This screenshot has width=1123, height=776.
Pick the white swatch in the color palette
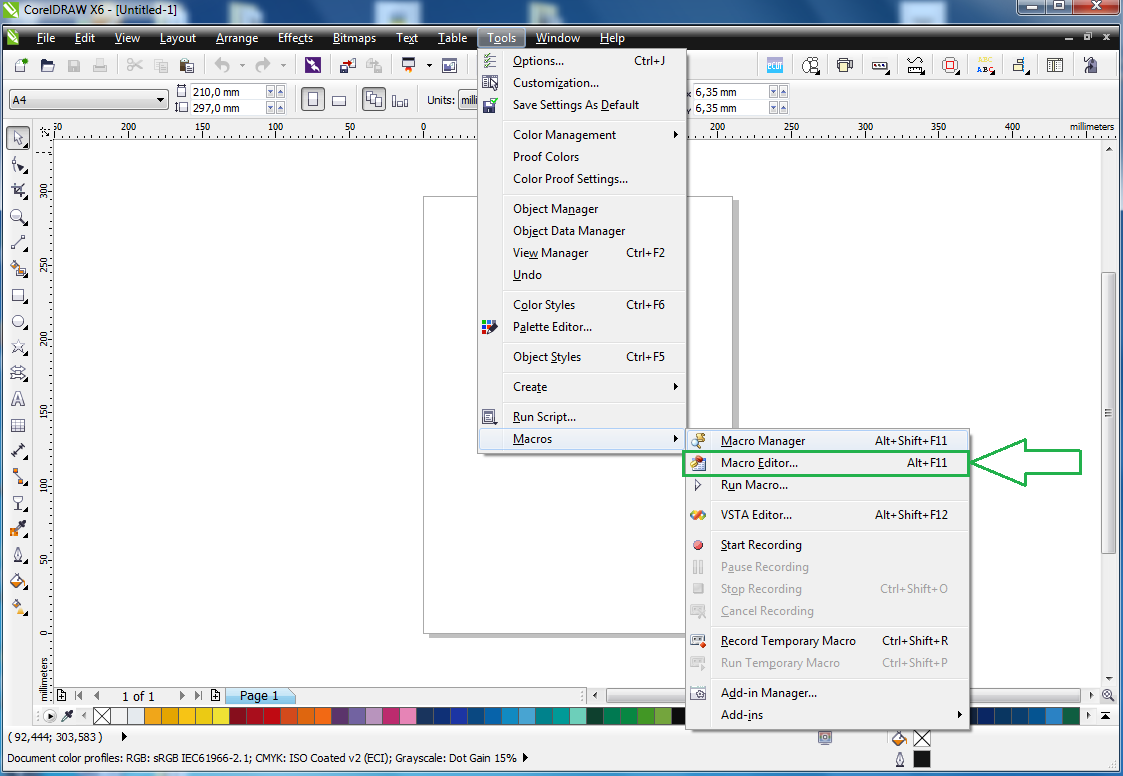pos(120,715)
